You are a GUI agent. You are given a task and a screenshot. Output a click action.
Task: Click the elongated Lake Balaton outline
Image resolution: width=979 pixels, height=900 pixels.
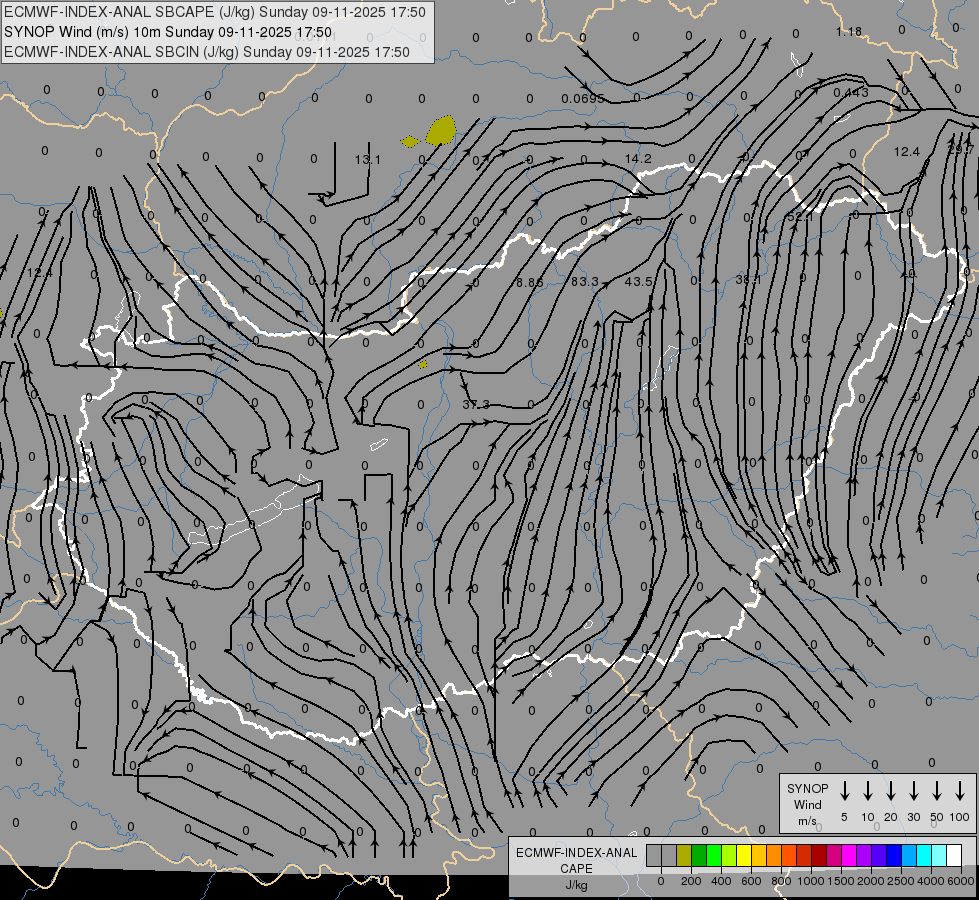[x=253, y=511]
